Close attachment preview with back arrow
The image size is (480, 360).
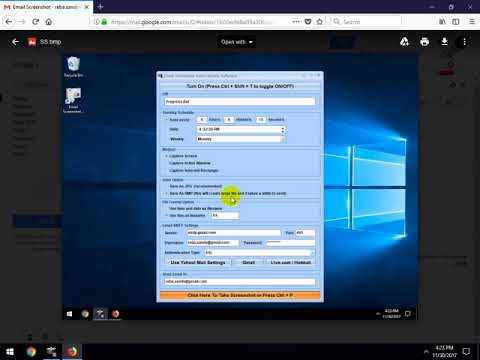[x=15, y=42]
